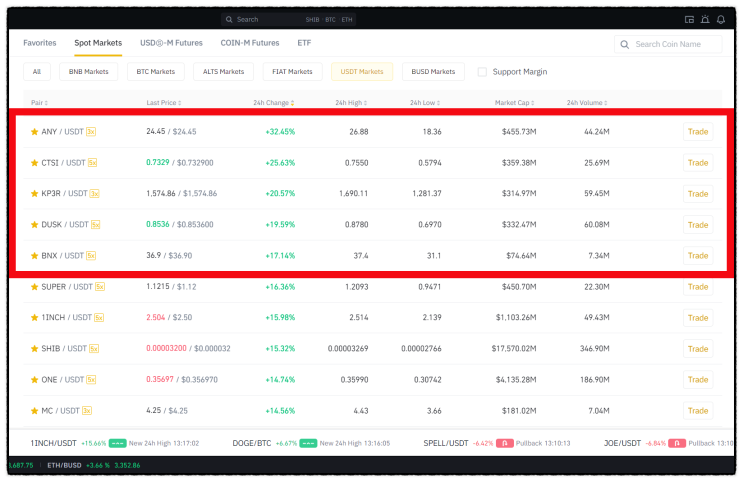Click Trade for 1INCH / USDT
This screenshot has width=743, height=482.
698,318
